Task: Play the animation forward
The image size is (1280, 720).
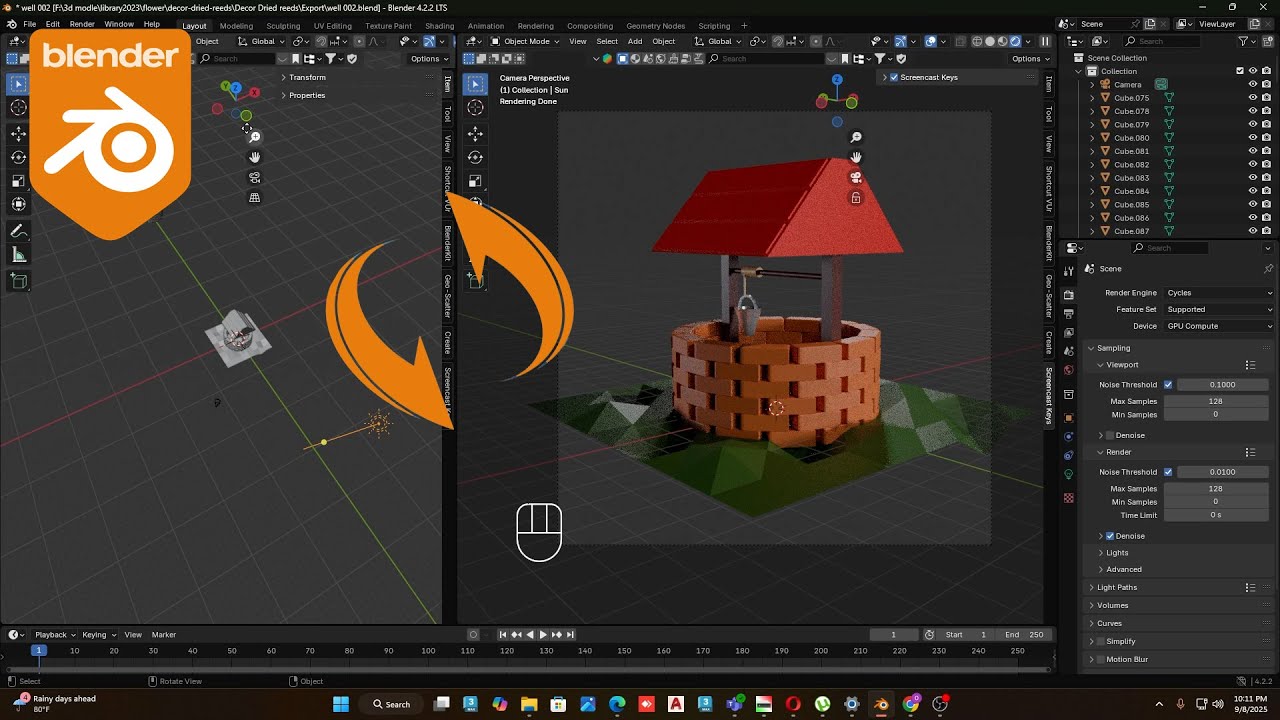Action: click(x=543, y=635)
